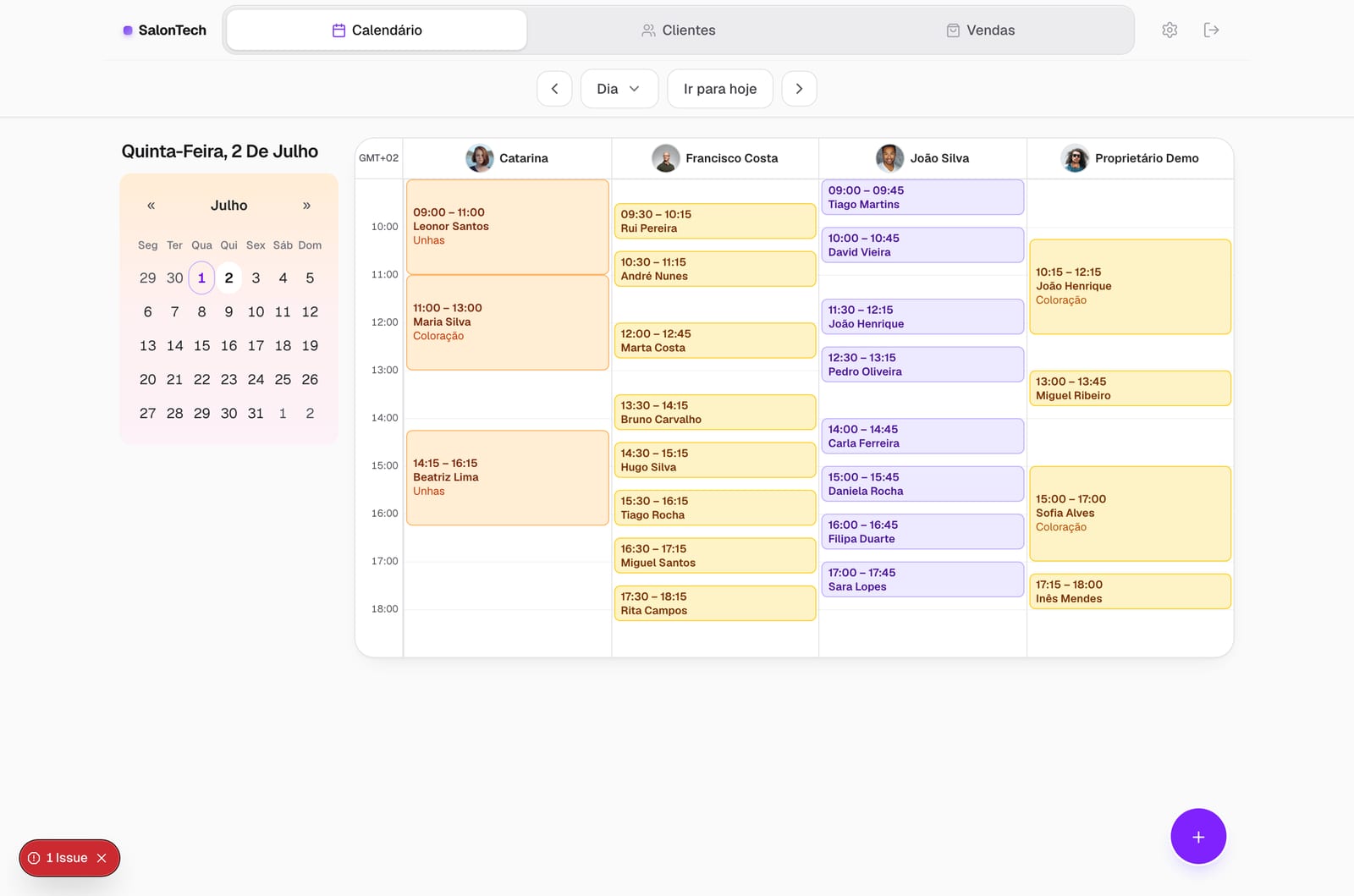Select July 23 in the mini calendar
The image size is (1354, 896).
click(x=228, y=379)
